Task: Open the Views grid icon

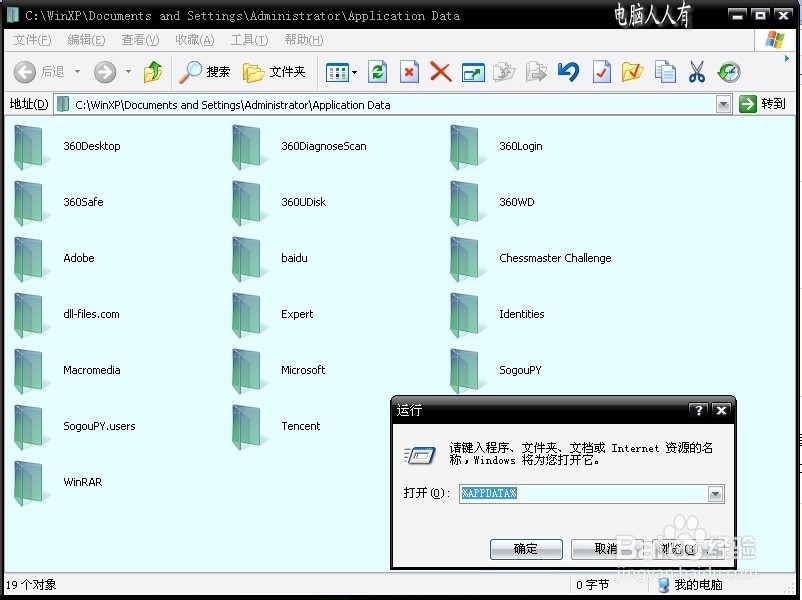Action: click(337, 73)
